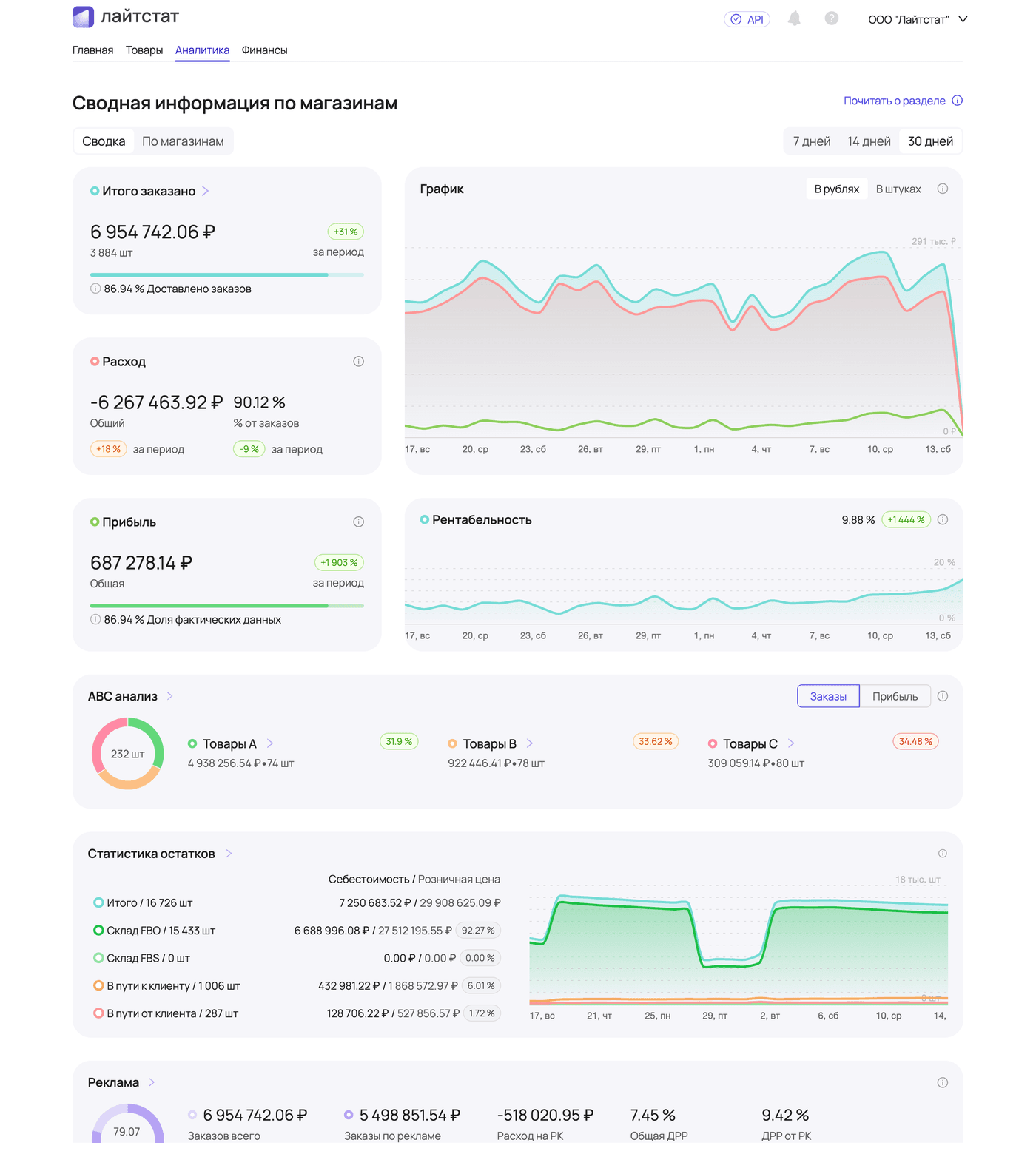Go to the Финансы tab
Screen dimensions: 1036x1154
[264, 50]
